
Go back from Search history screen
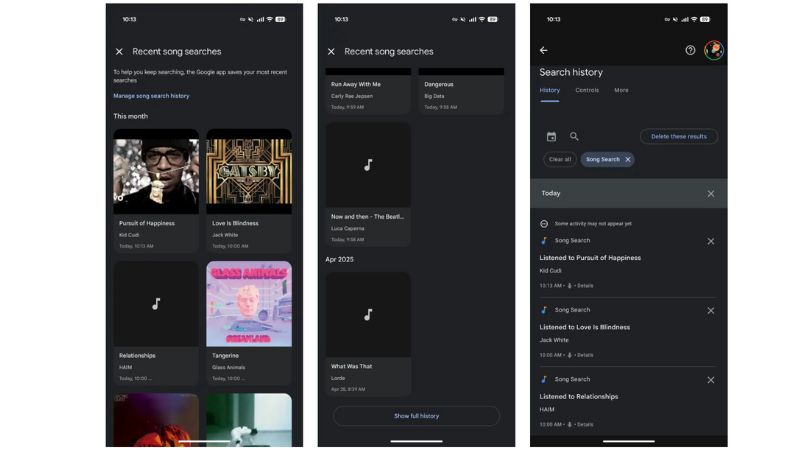point(543,50)
